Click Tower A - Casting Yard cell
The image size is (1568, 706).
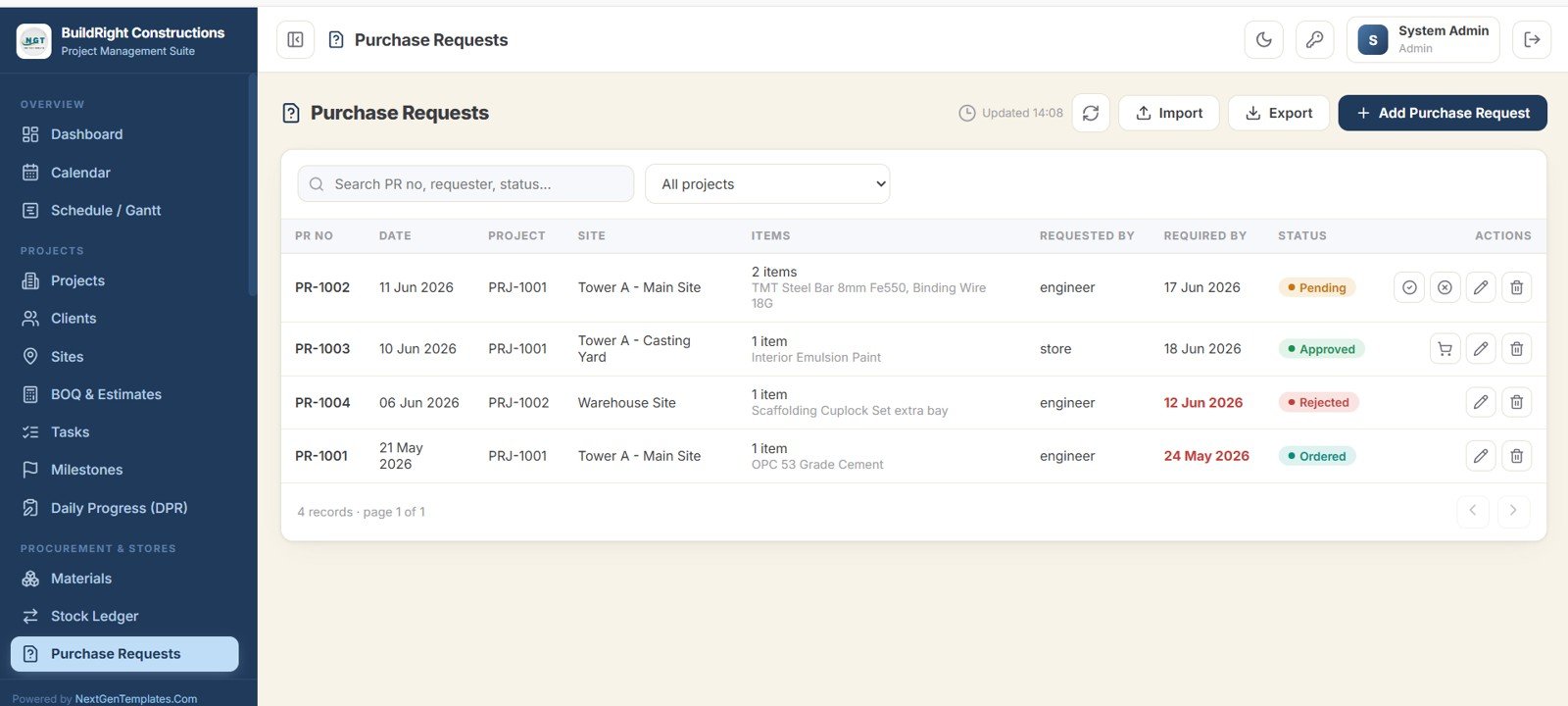click(634, 349)
